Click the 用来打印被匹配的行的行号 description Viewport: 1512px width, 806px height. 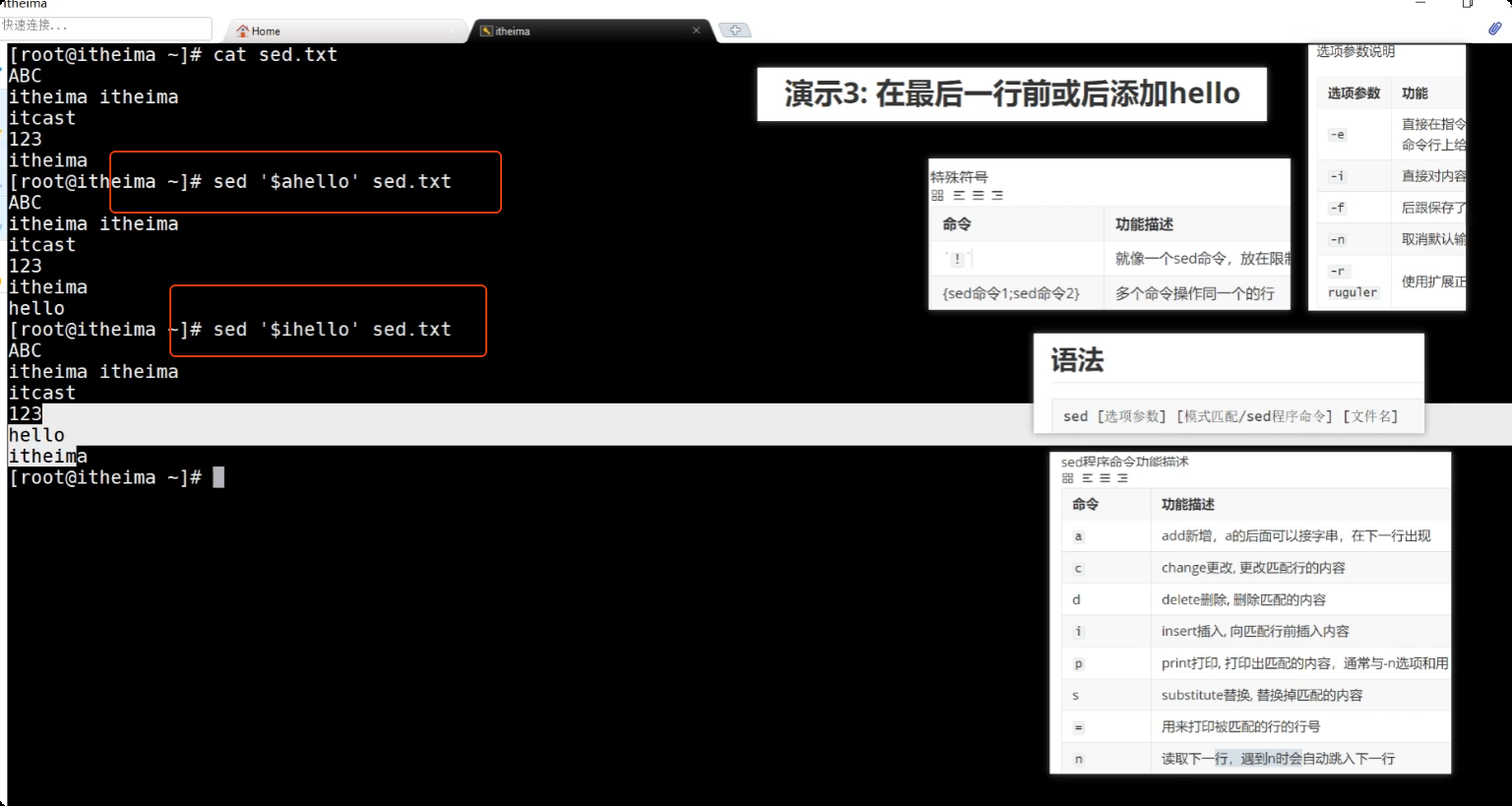coord(1240,726)
